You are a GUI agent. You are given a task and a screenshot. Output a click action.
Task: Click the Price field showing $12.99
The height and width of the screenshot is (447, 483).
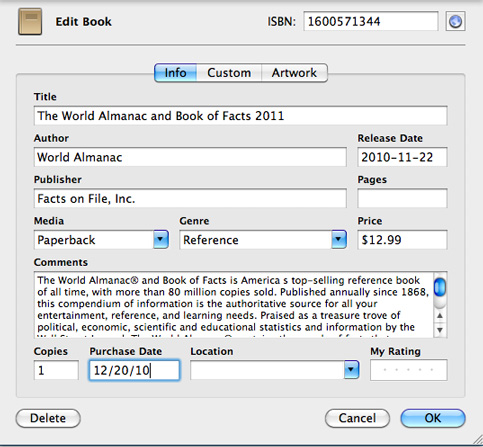[402, 240]
